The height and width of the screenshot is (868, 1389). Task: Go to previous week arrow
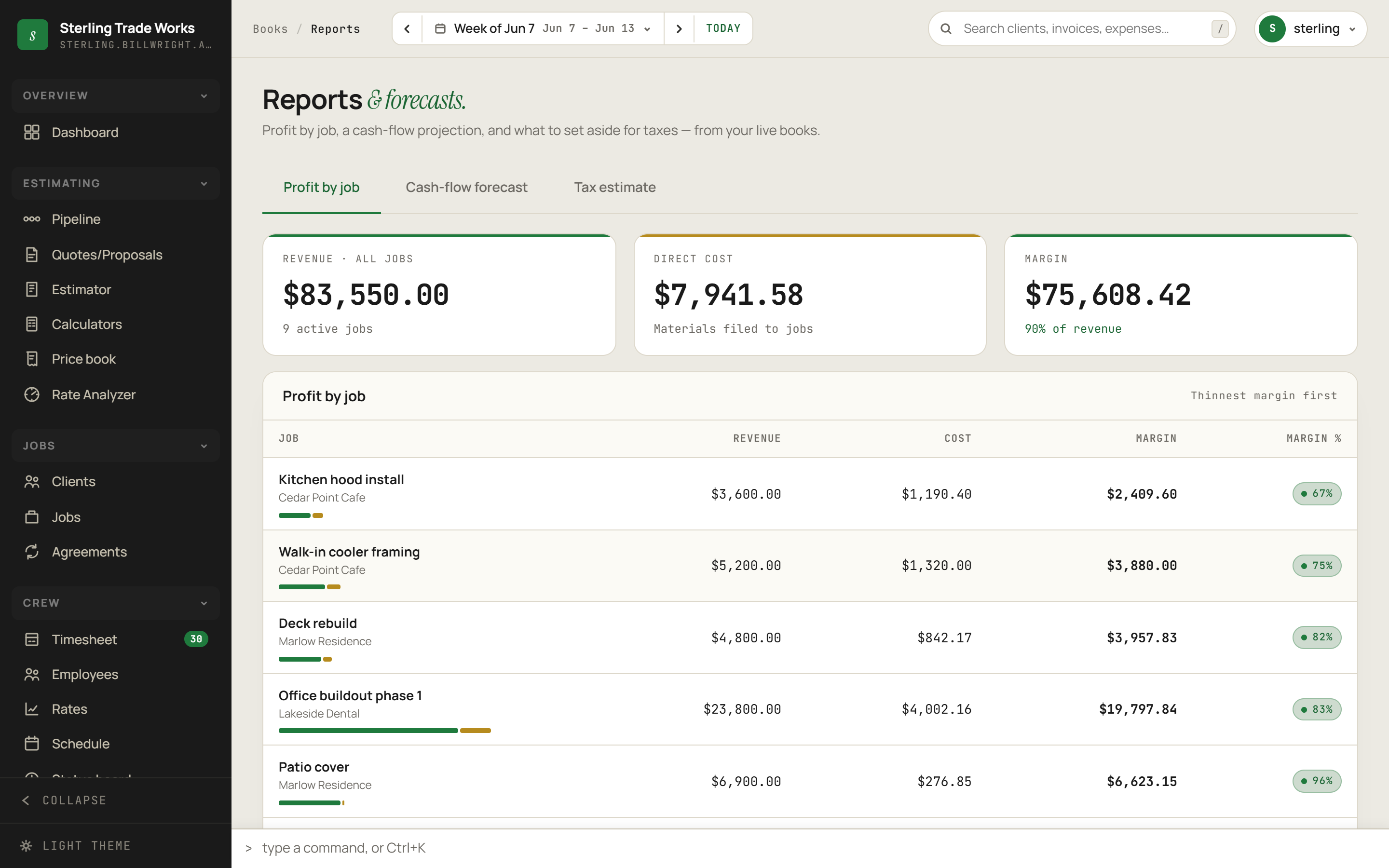click(x=407, y=29)
